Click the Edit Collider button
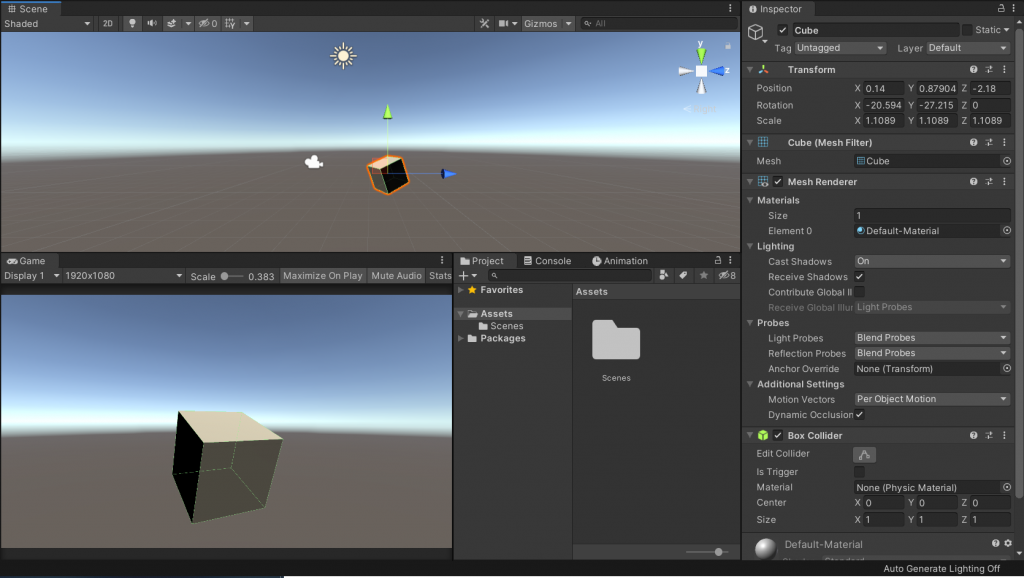Viewport: 1024px width, 578px height. (x=864, y=455)
